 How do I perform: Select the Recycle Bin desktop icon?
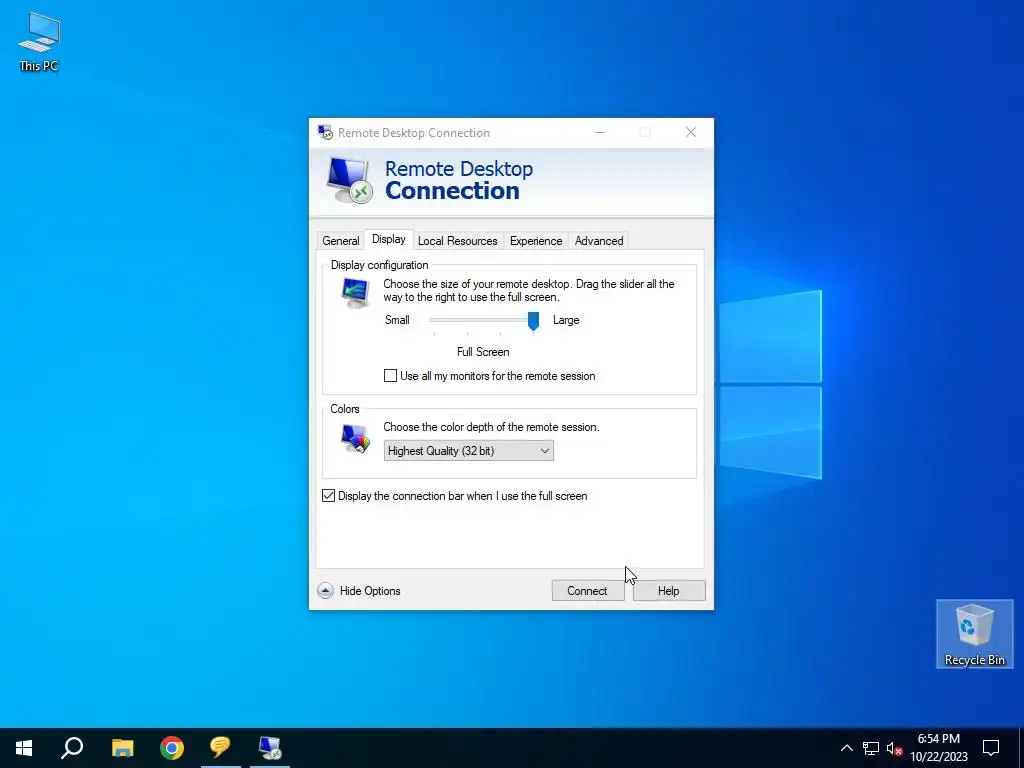coord(974,633)
